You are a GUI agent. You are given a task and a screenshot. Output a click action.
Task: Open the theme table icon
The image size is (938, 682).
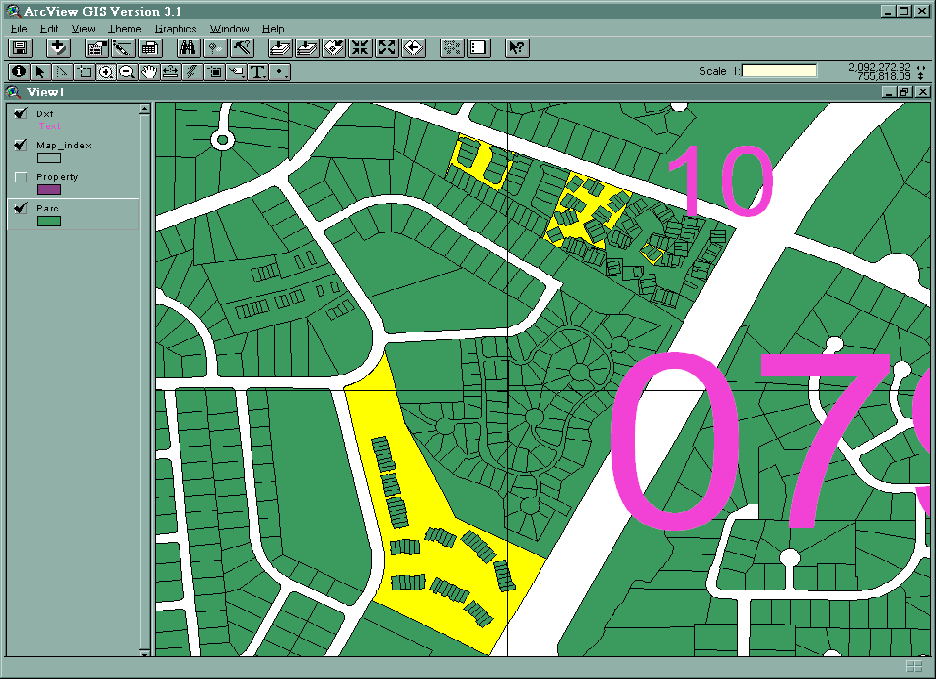click(x=149, y=48)
